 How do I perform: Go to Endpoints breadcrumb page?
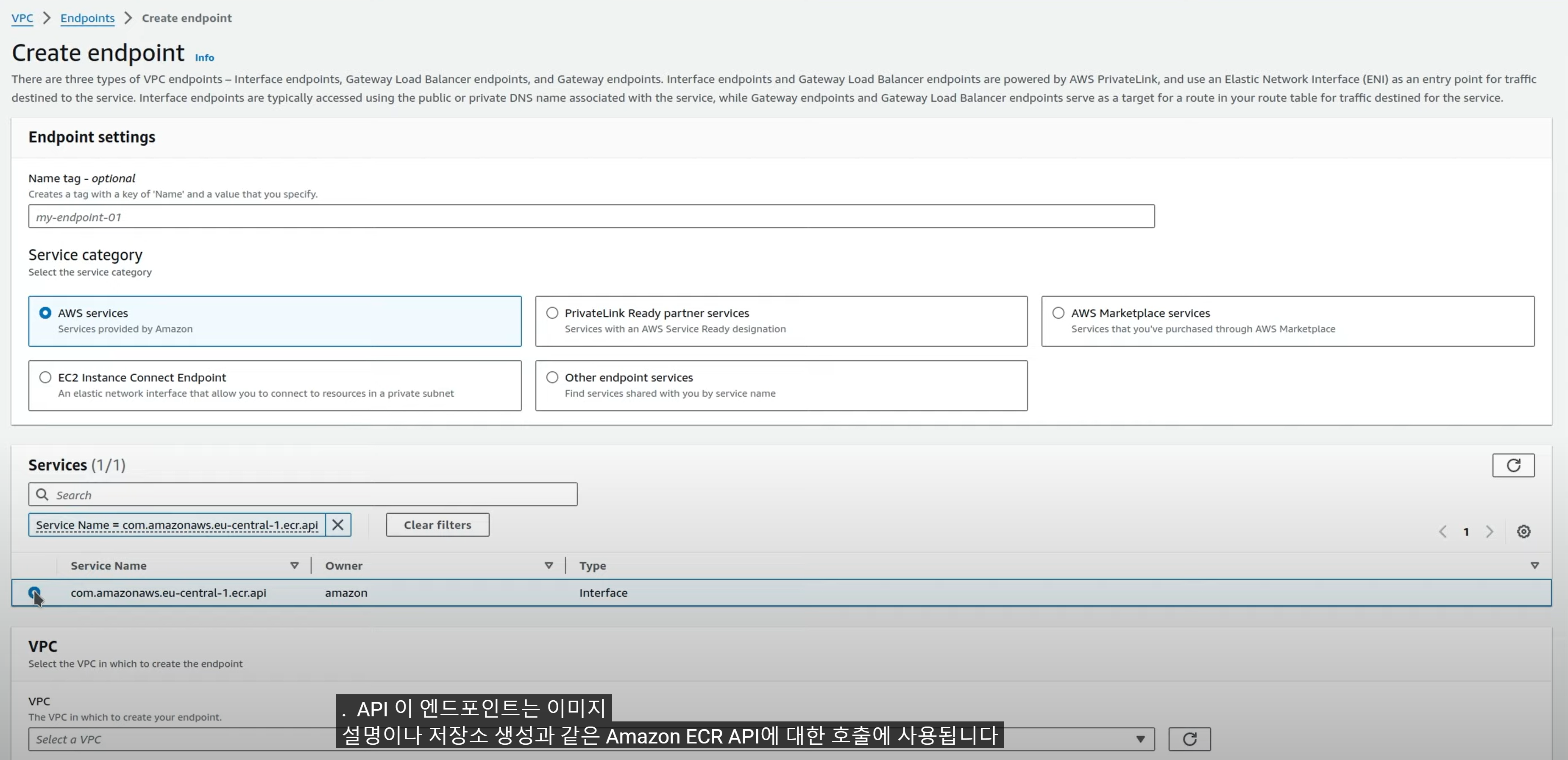tap(87, 18)
